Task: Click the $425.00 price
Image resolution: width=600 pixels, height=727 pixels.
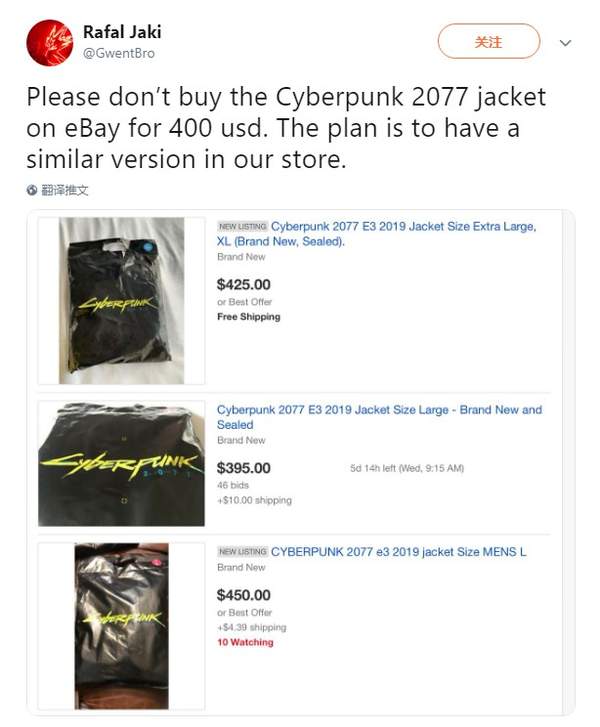Action: pyautogui.click(x=243, y=284)
